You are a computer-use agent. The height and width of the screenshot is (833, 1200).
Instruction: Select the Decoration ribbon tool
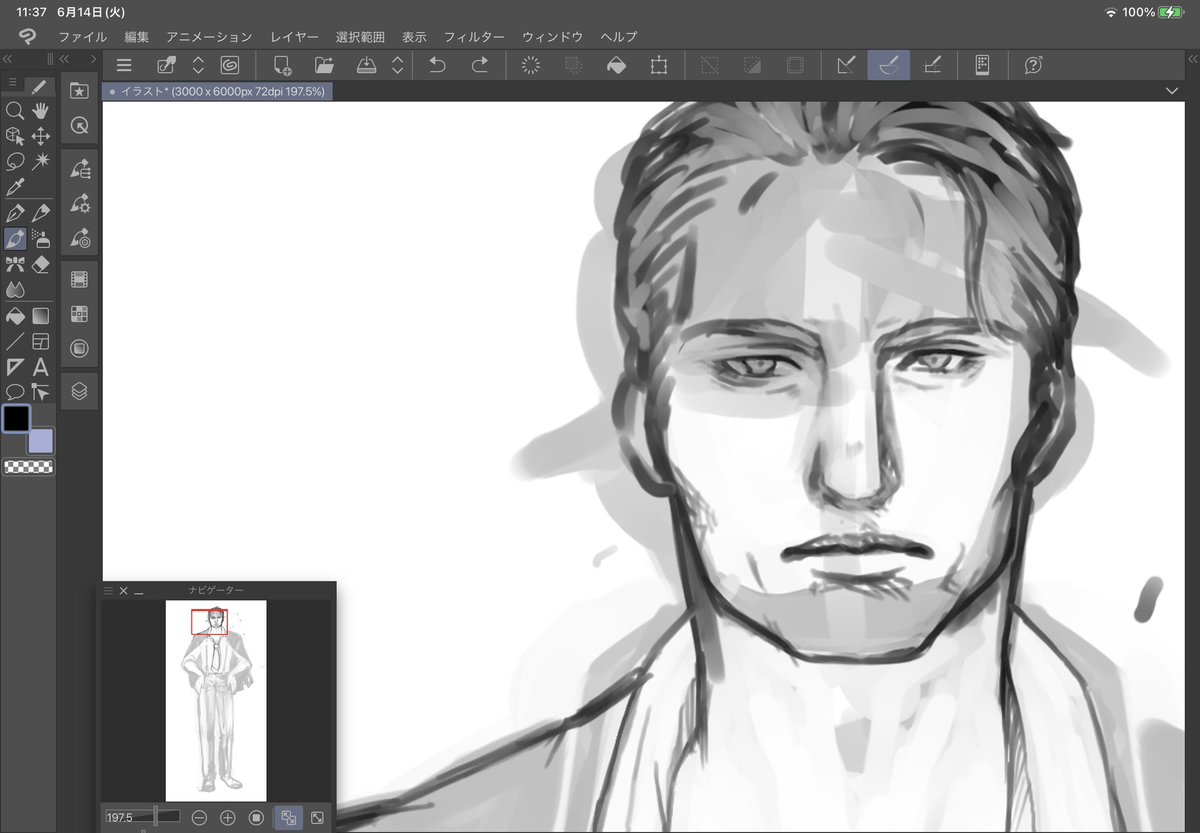point(15,264)
